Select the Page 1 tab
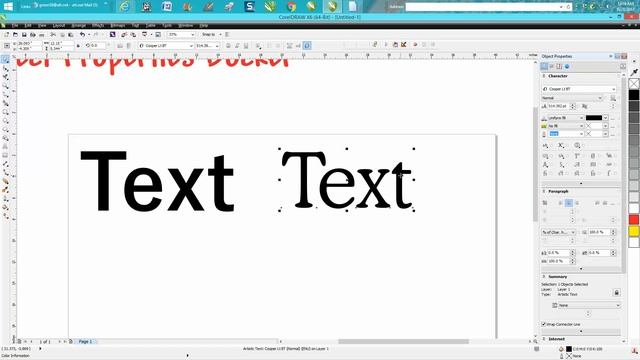This screenshot has width=640, height=360. 85,341
